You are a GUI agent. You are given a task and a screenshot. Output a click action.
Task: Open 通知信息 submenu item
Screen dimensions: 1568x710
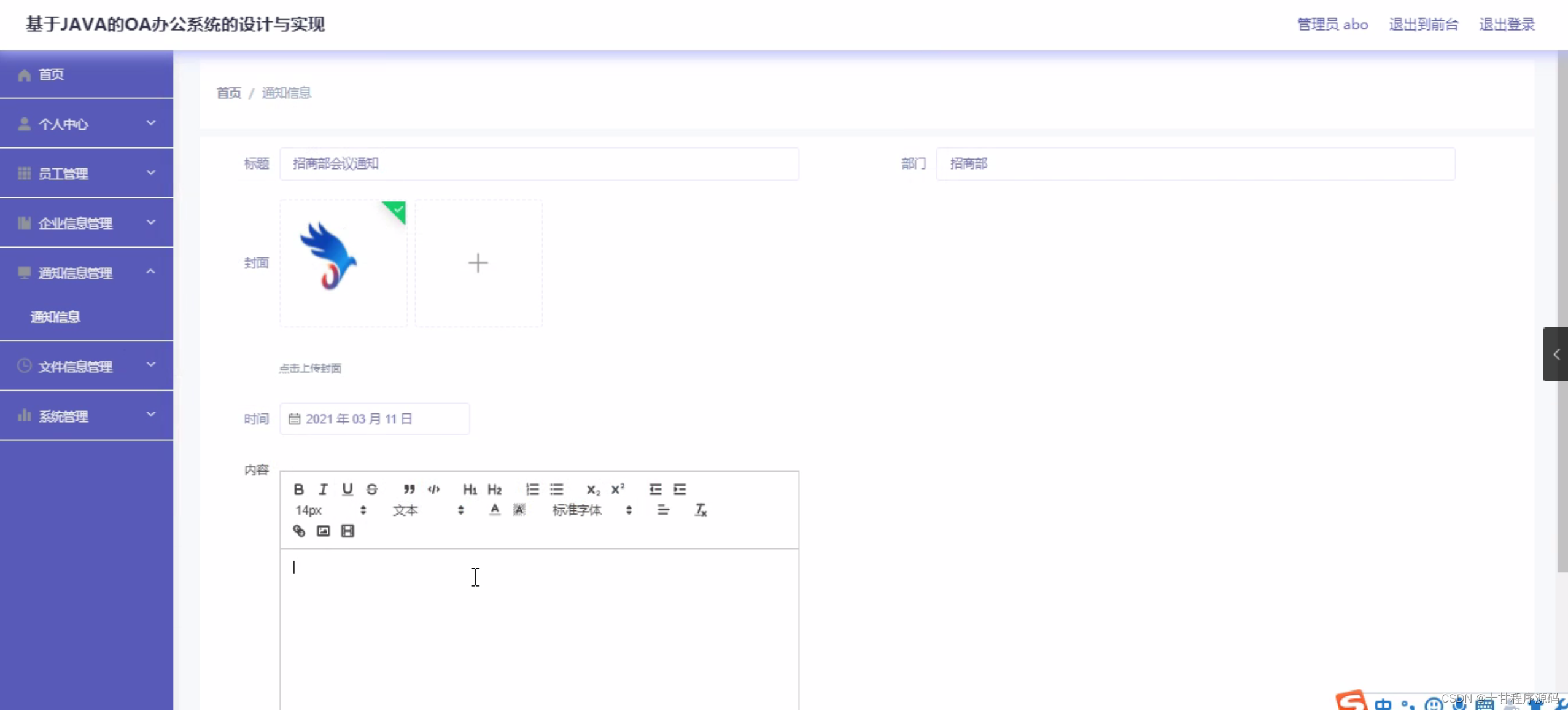coord(55,317)
